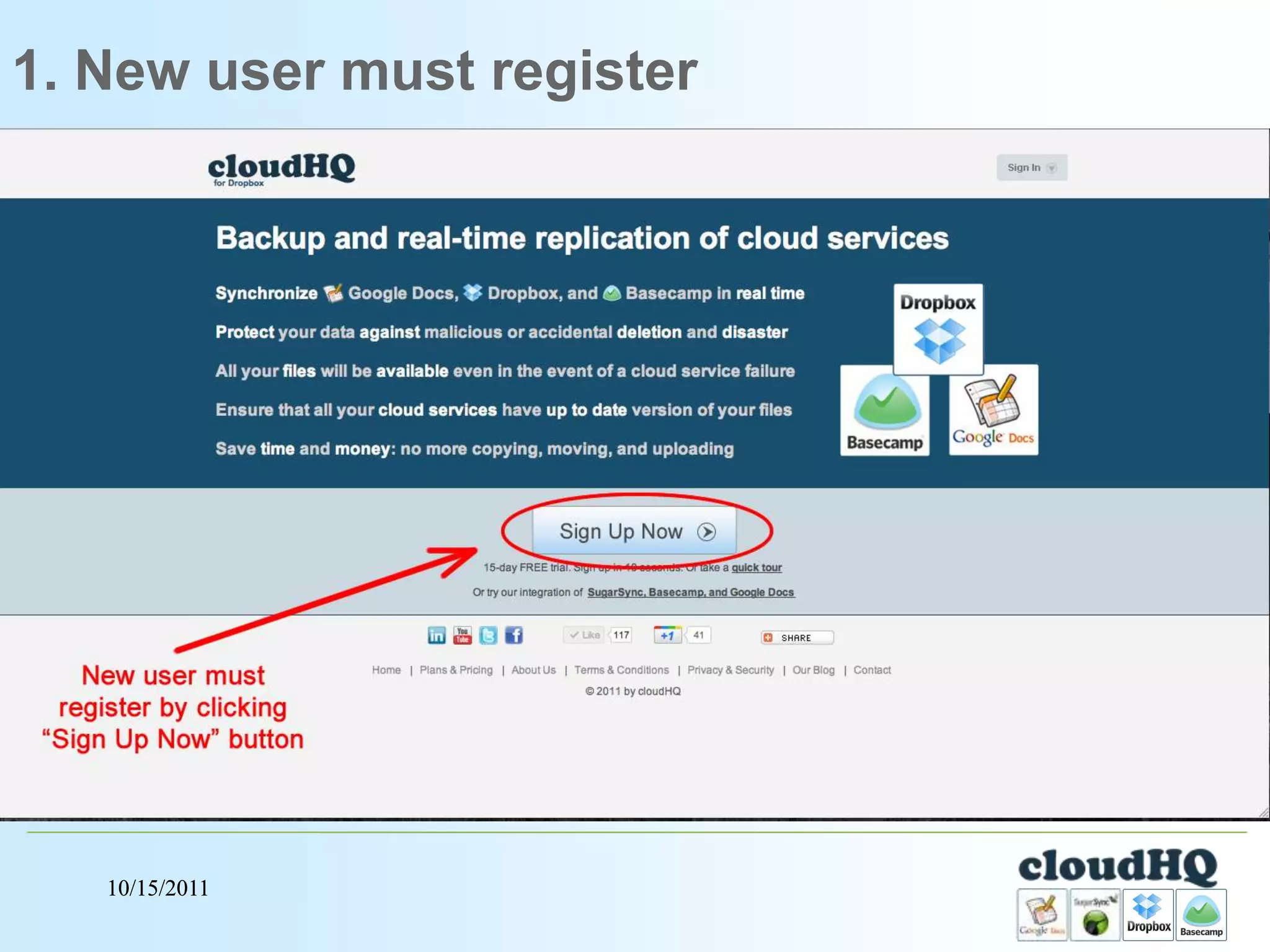Open SugarSync, Basecamp, and Google Docs link
Image resolution: width=1270 pixels, height=952 pixels.
[690, 592]
